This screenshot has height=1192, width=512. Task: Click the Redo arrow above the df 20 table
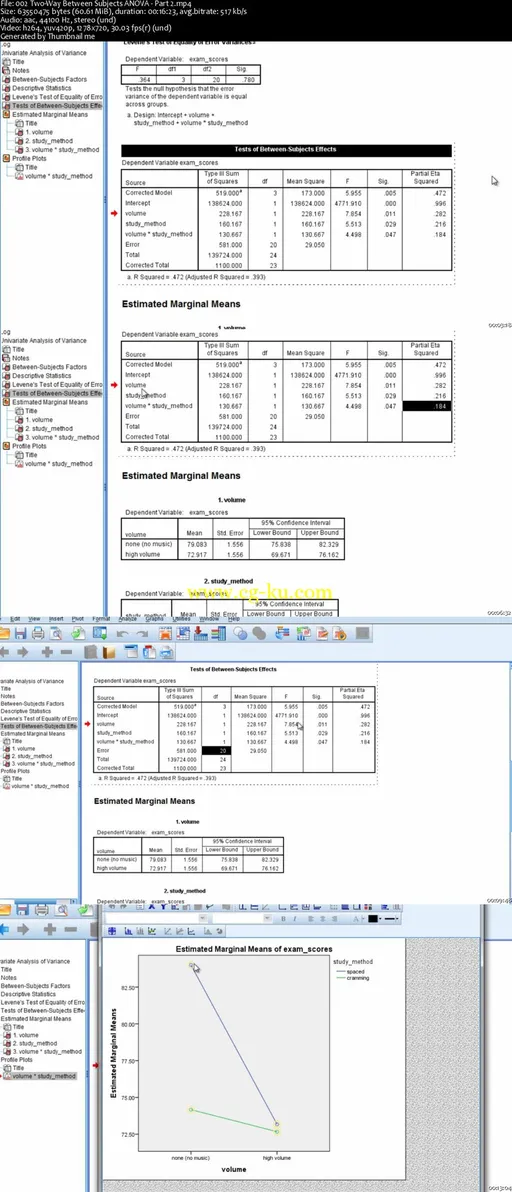142,634
